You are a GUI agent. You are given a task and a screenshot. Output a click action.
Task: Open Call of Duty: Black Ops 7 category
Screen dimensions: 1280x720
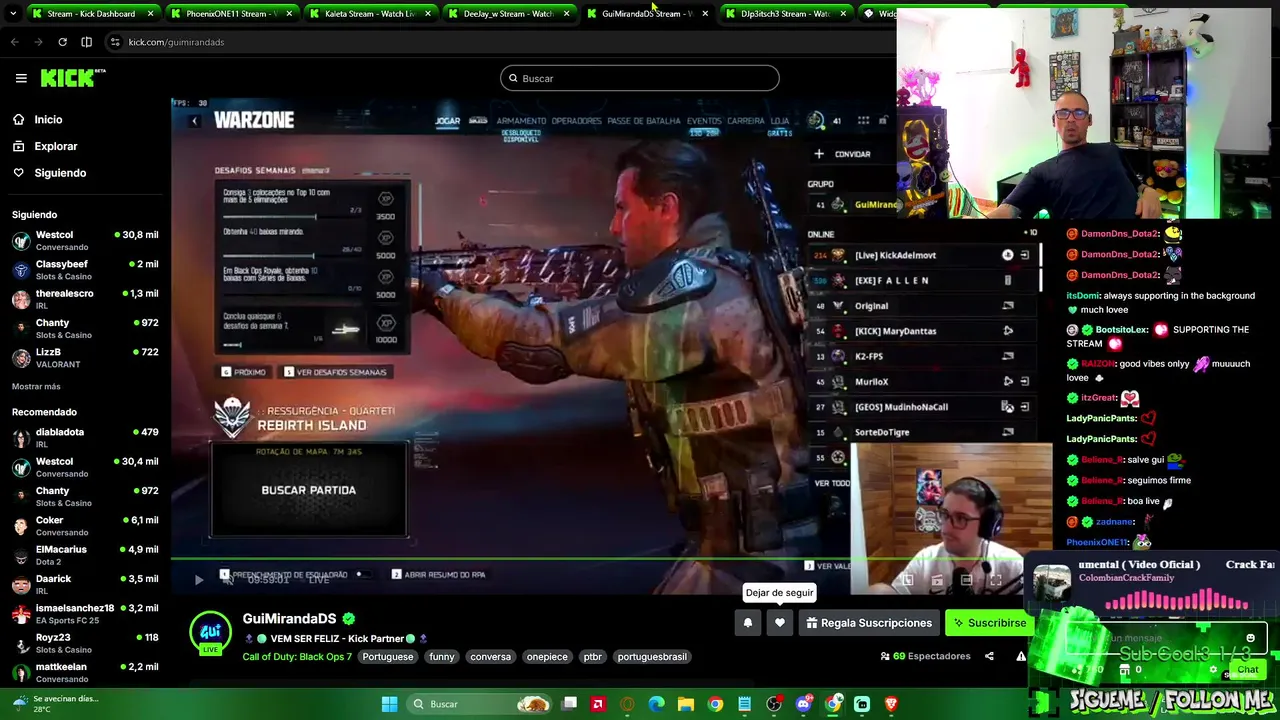297,657
